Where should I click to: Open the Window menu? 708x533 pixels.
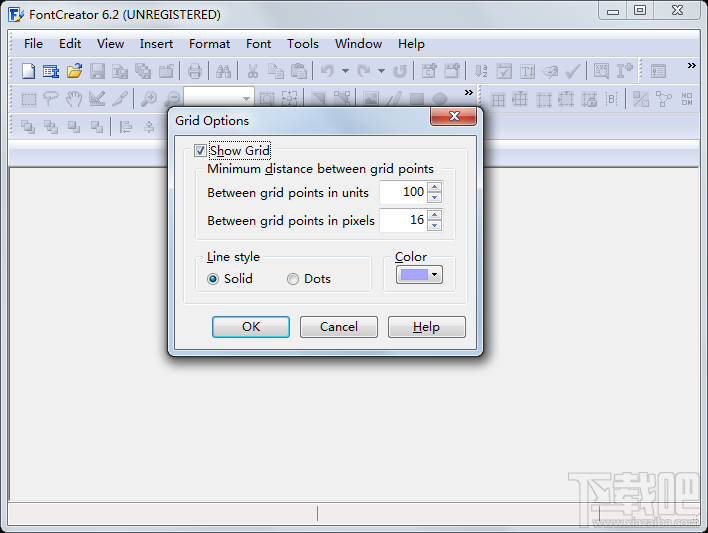click(359, 44)
